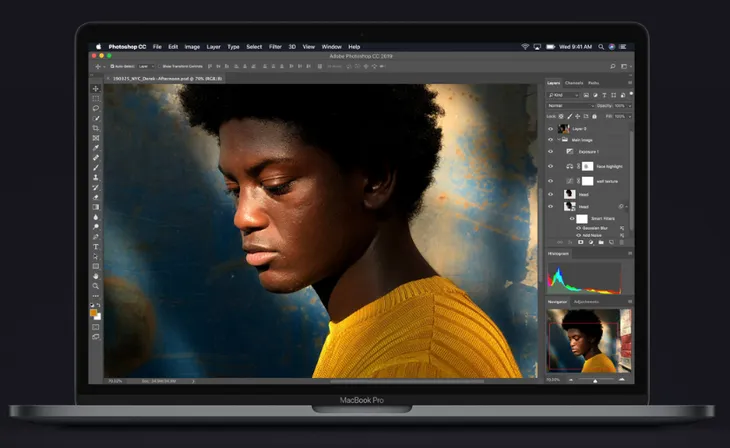730x448 pixels.
Task: Toggle visibility of Gaussian Blur filter
Action: (x=579, y=228)
